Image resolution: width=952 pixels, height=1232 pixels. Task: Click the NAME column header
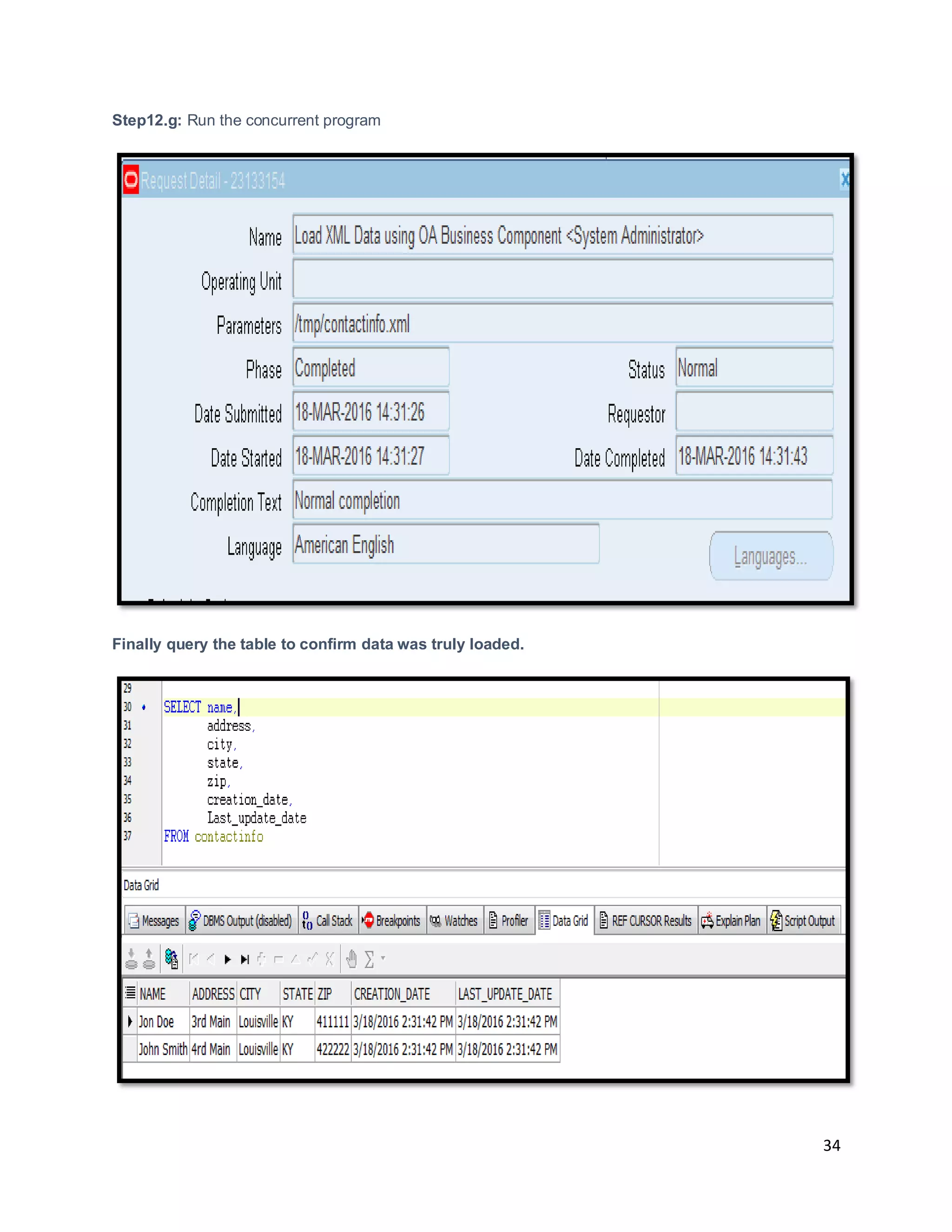(x=163, y=994)
